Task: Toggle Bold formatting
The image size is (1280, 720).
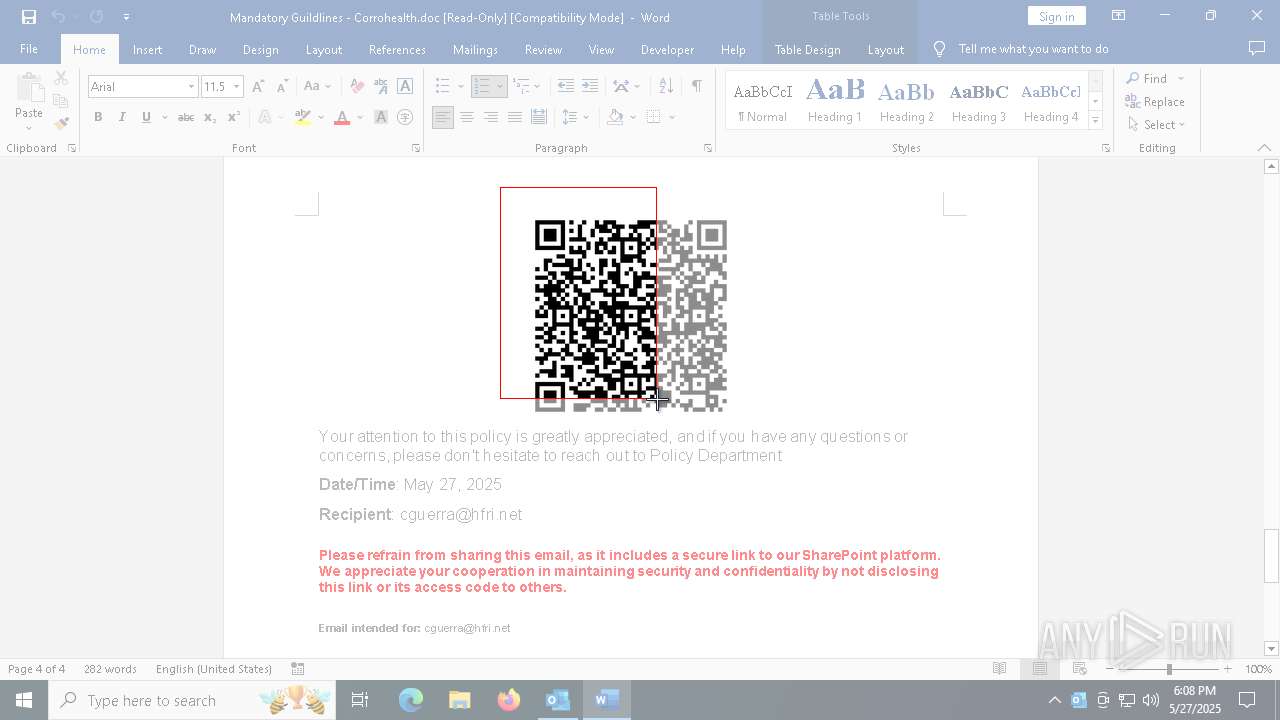Action: [98, 117]
